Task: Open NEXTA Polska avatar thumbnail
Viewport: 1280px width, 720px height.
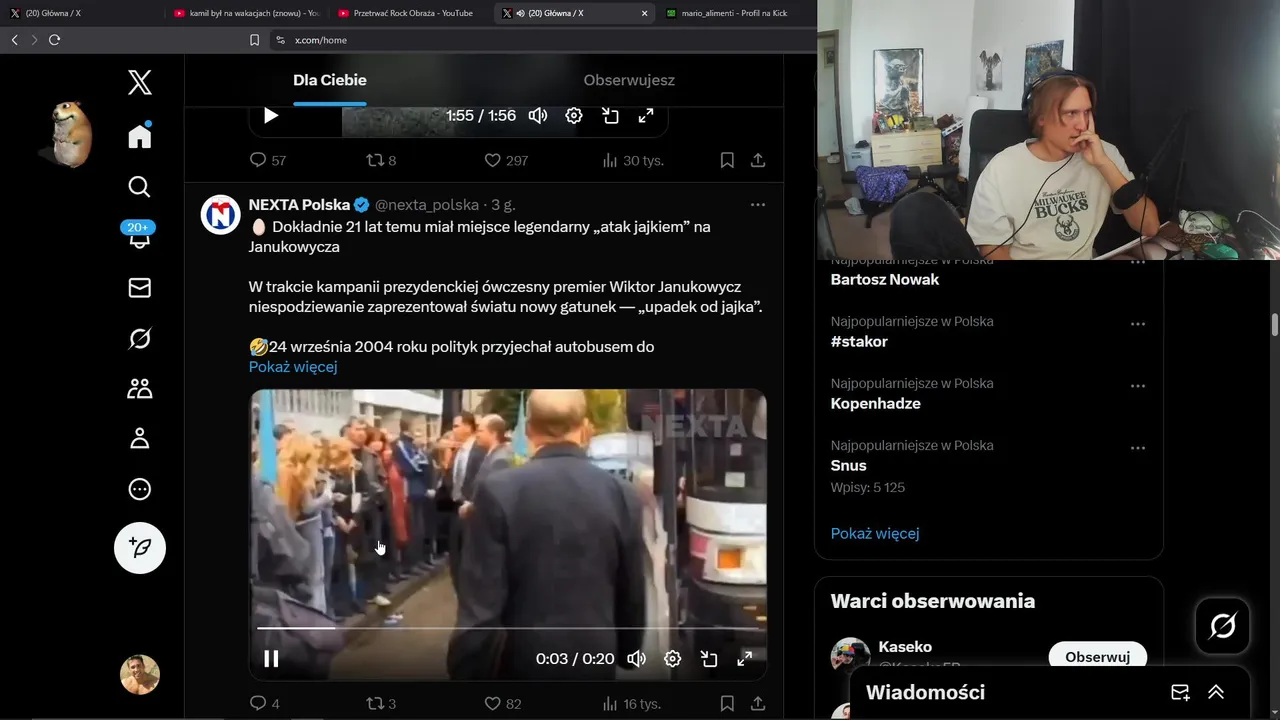Action: pyautogui.click(x=221, y=215)
